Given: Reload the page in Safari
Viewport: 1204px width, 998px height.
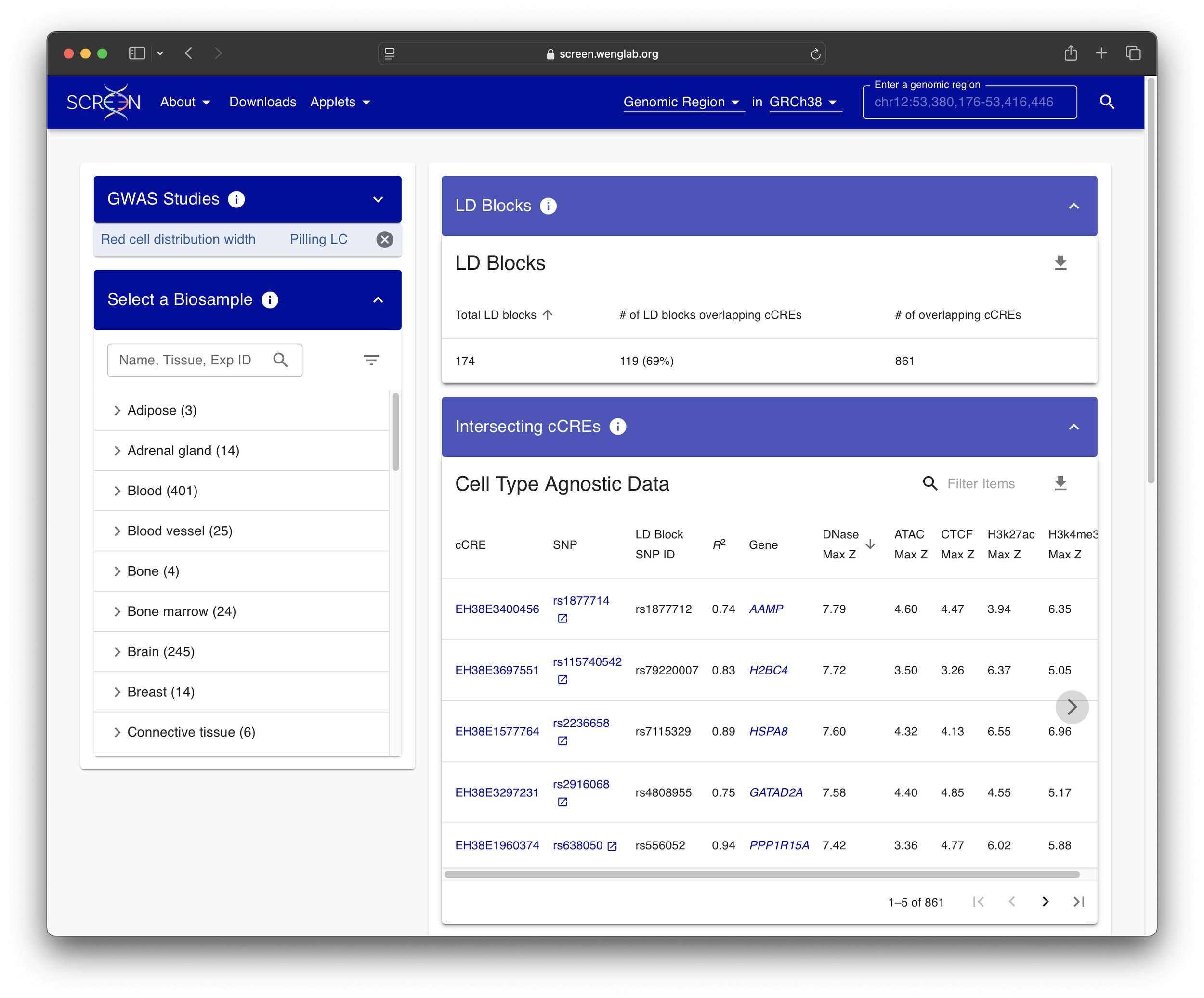Looking at the screenshot, I should [x=815, y=54].
